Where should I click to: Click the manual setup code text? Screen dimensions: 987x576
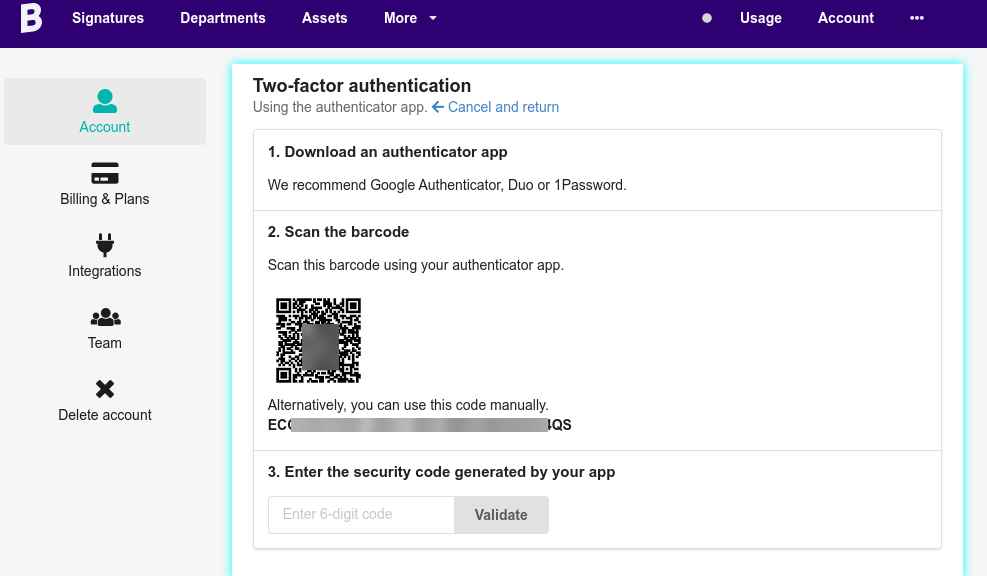[419, 425]
